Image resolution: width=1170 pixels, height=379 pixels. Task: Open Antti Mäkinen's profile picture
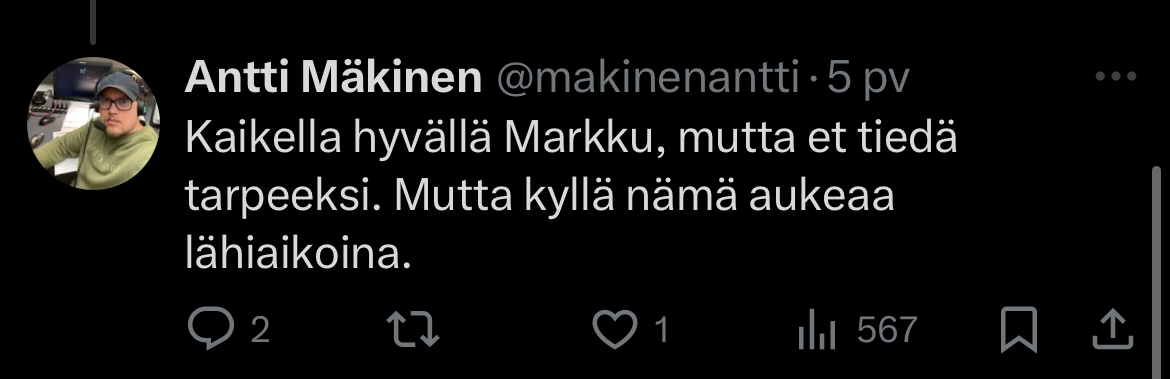[93, 124]
